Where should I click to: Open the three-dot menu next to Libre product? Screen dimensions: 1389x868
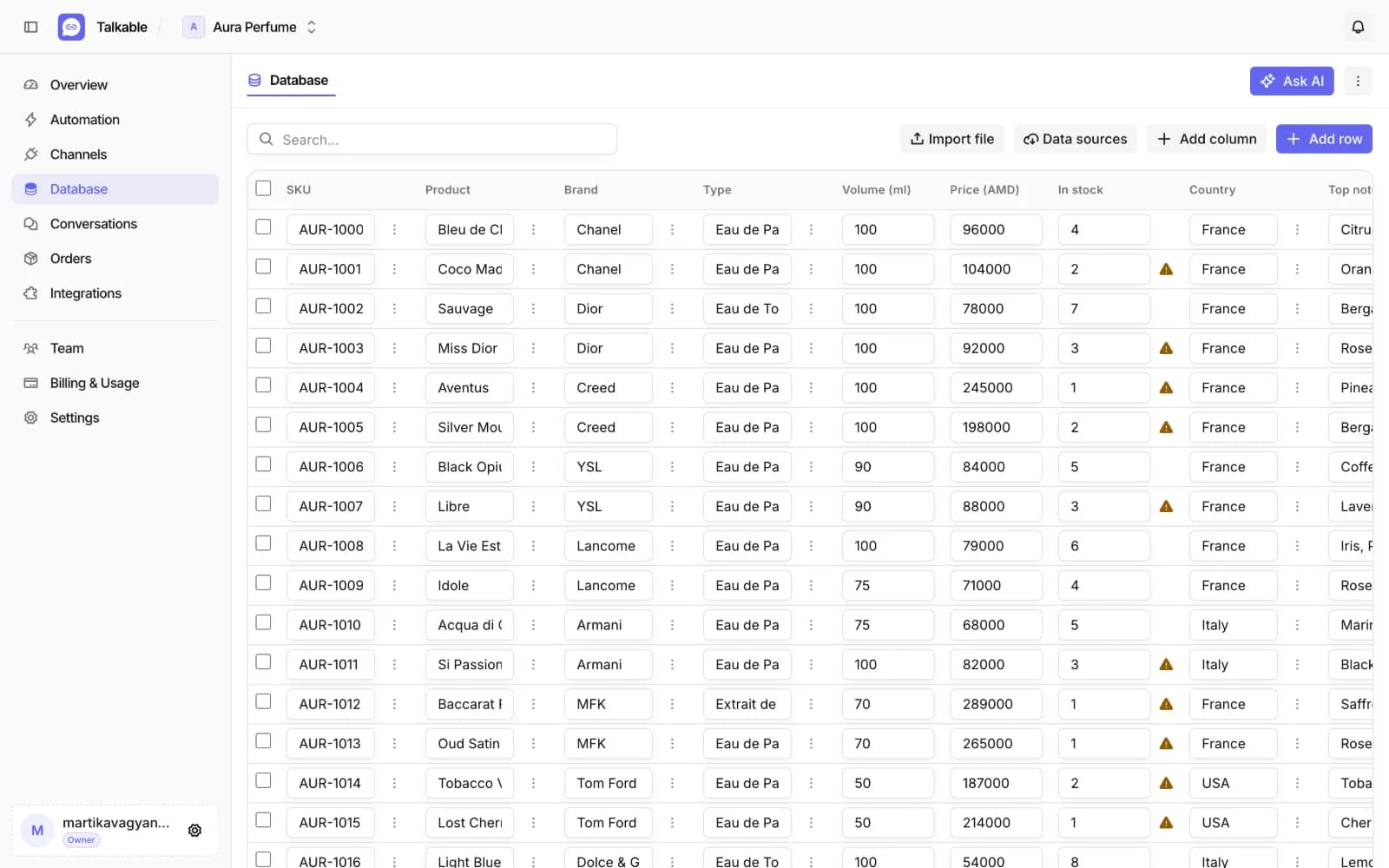pyautogui.click(x=533, y=506)
